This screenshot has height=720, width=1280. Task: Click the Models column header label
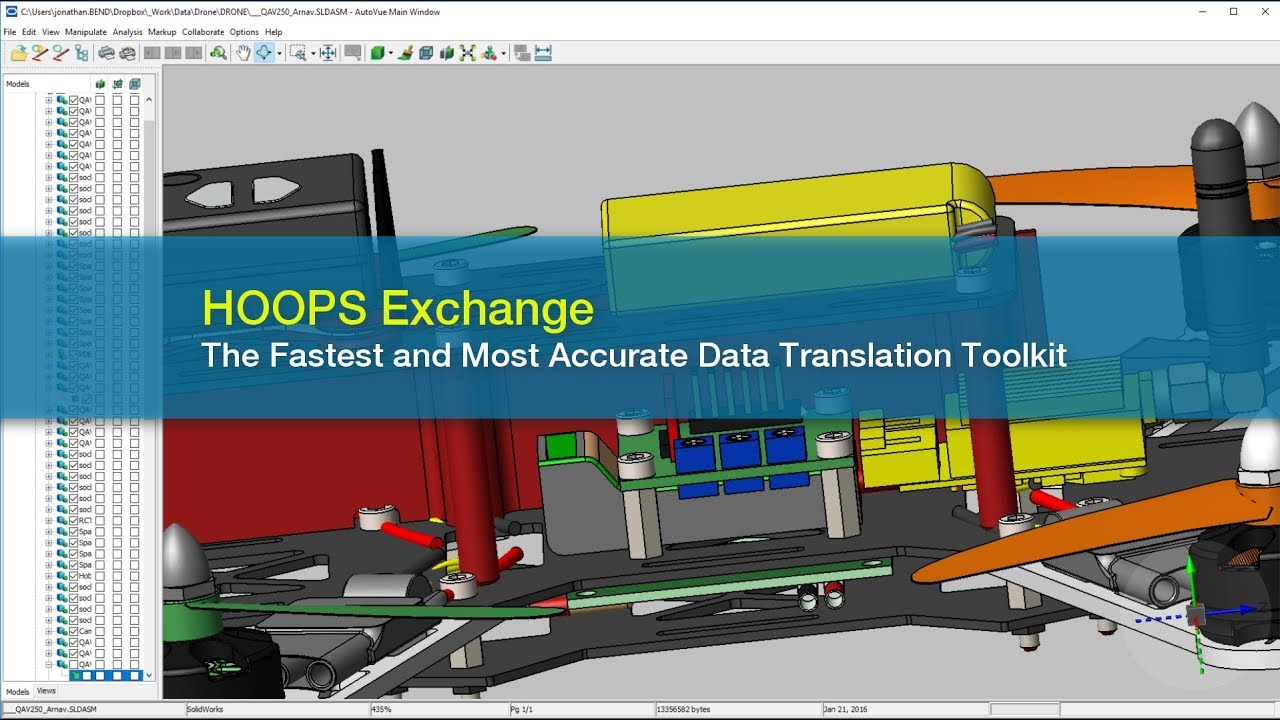click(x=18, y=84)
